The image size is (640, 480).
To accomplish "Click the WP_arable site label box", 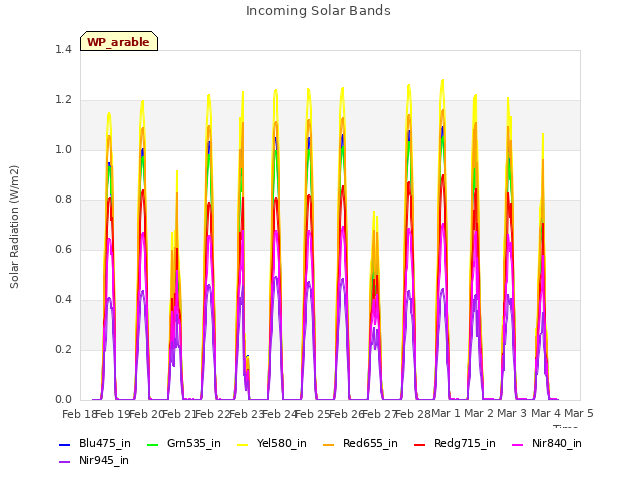I will coord(119,41).
